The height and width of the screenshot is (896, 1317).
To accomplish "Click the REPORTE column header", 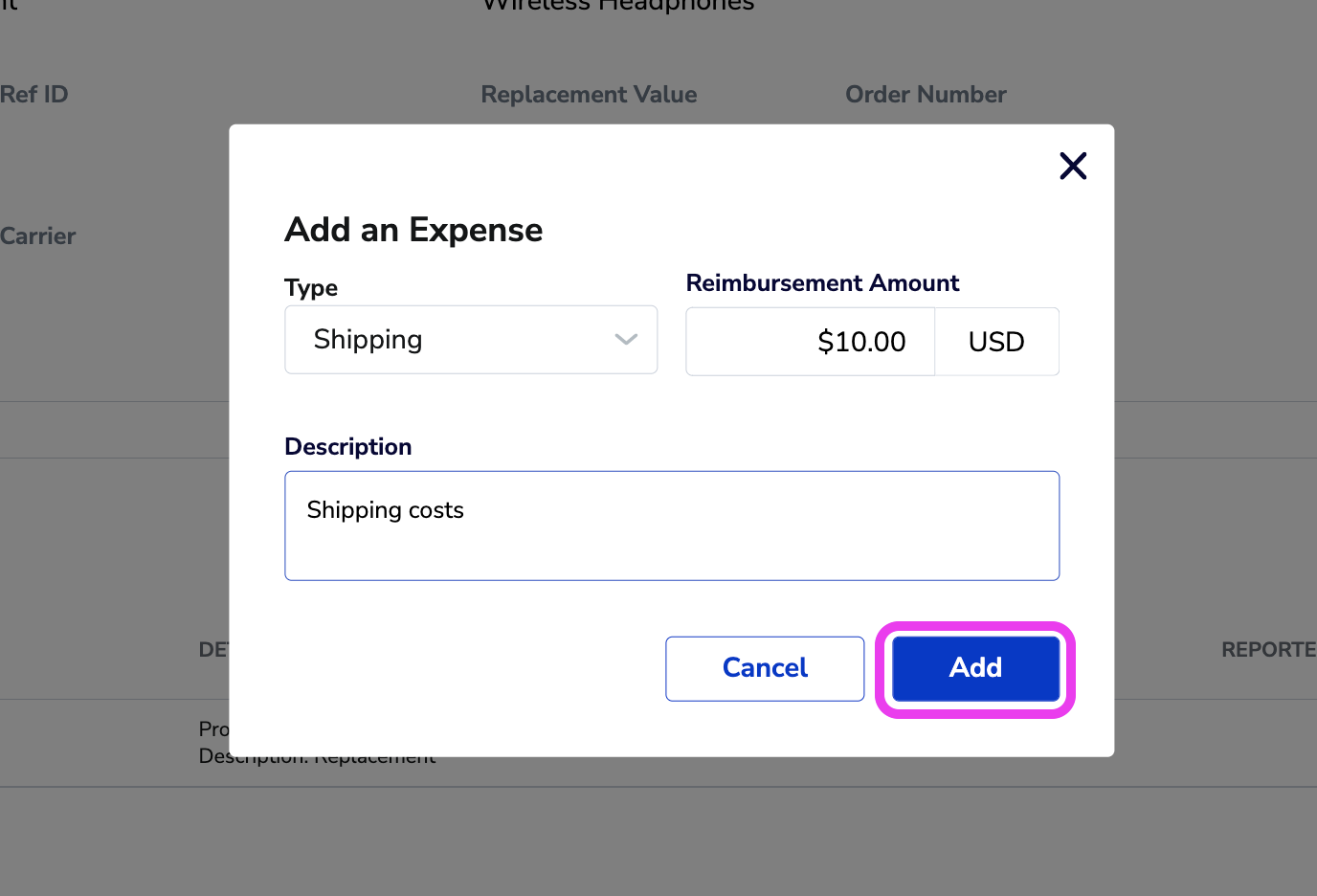I will pyautogui.click(x=1269, y=650).
